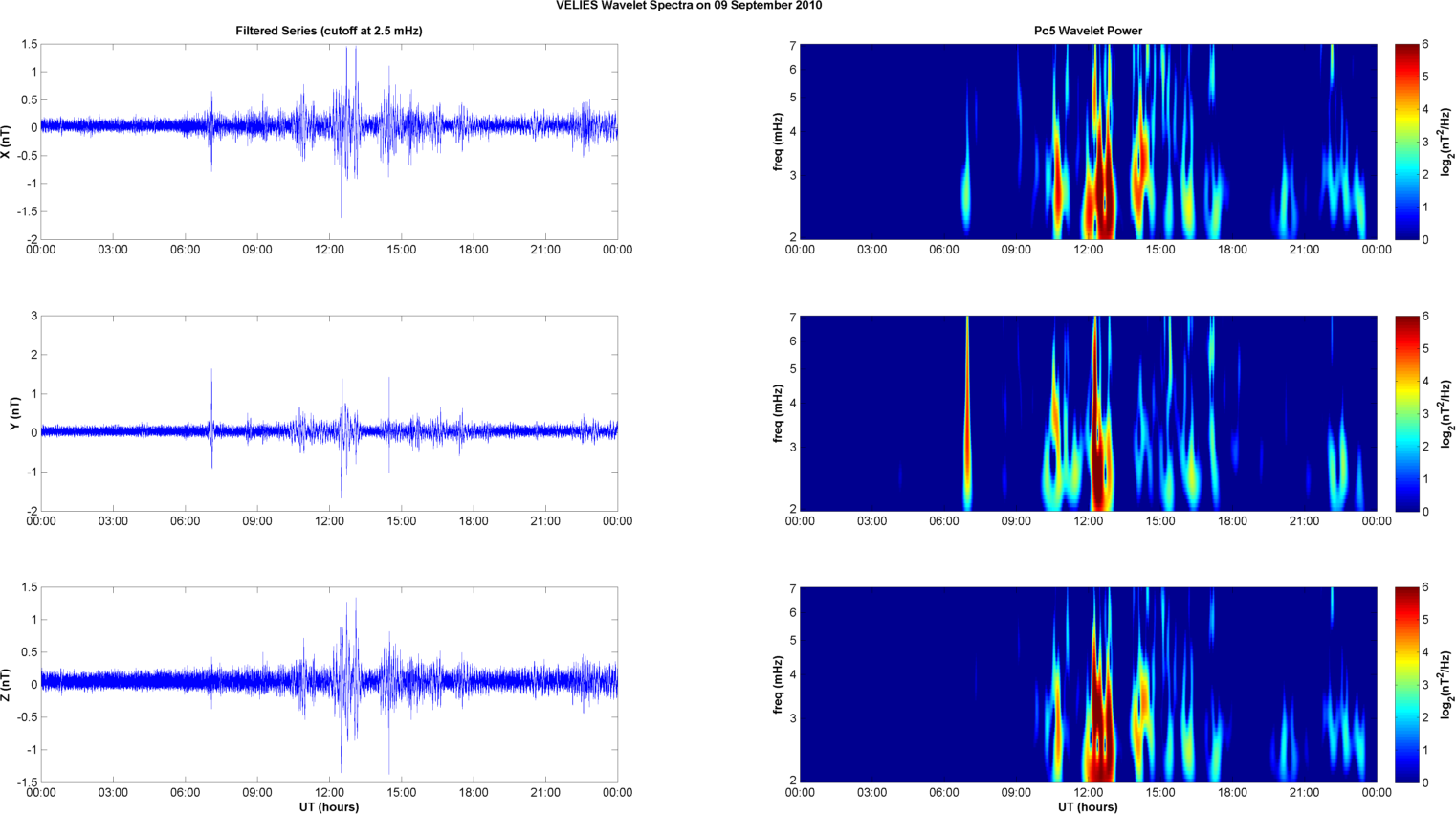Click 18:00 tick under bottom spectrogram
The width and height of the screenshot is (1456, 814).
point(1232,792)
